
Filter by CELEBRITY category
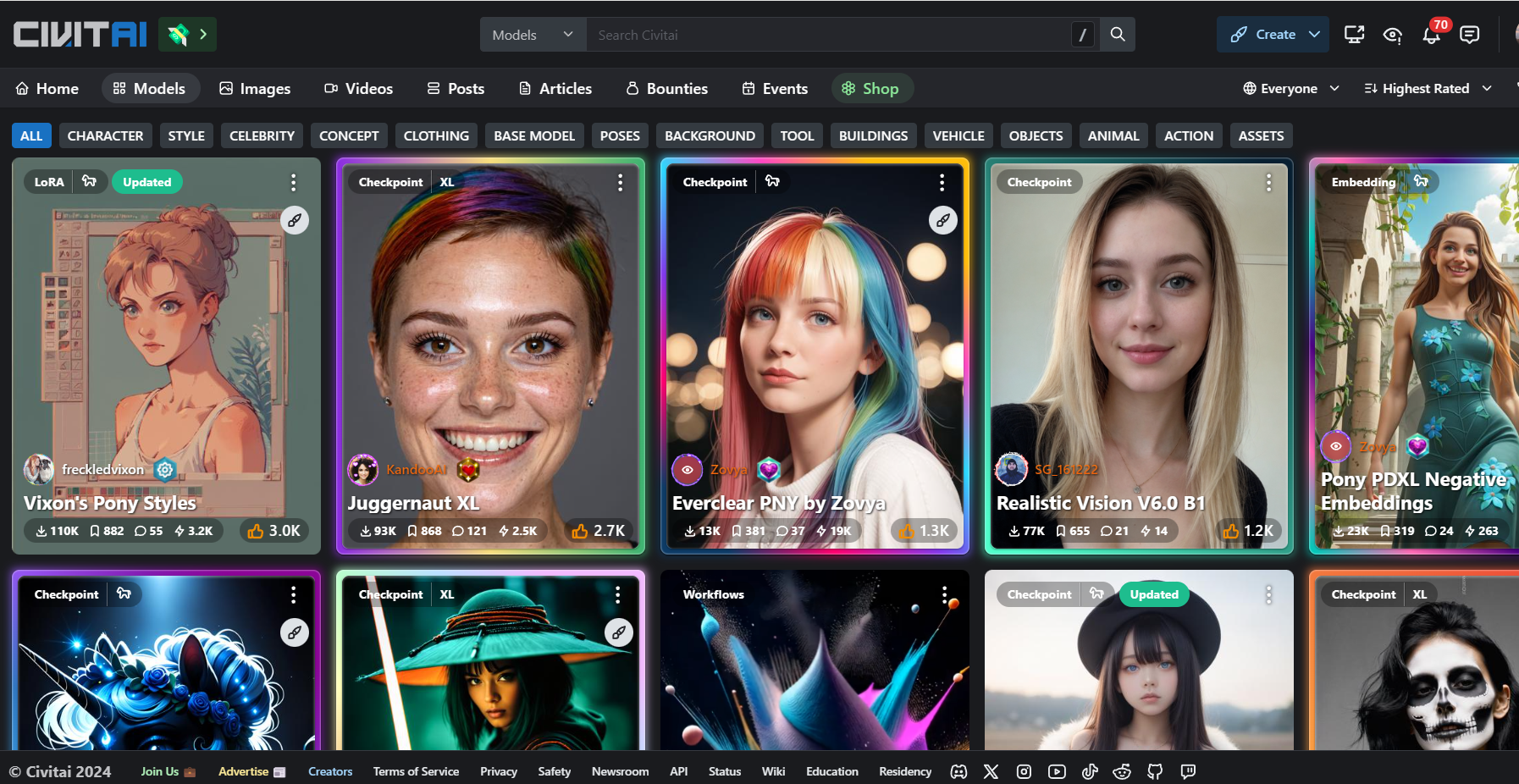click(x=262, y=135)
